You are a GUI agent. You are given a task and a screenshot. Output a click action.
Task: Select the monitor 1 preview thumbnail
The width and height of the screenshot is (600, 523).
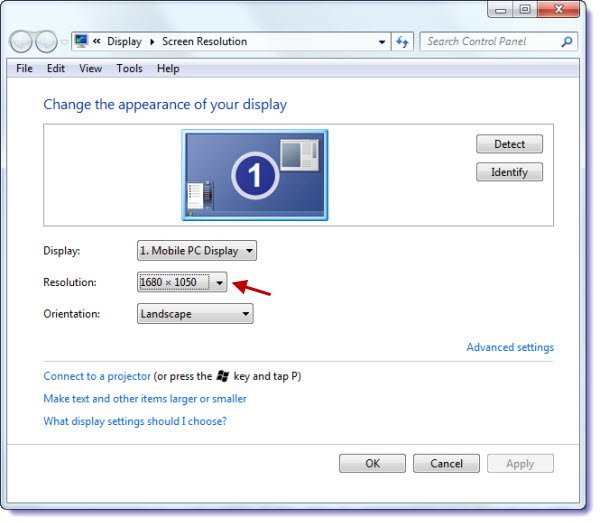[255, 175]
